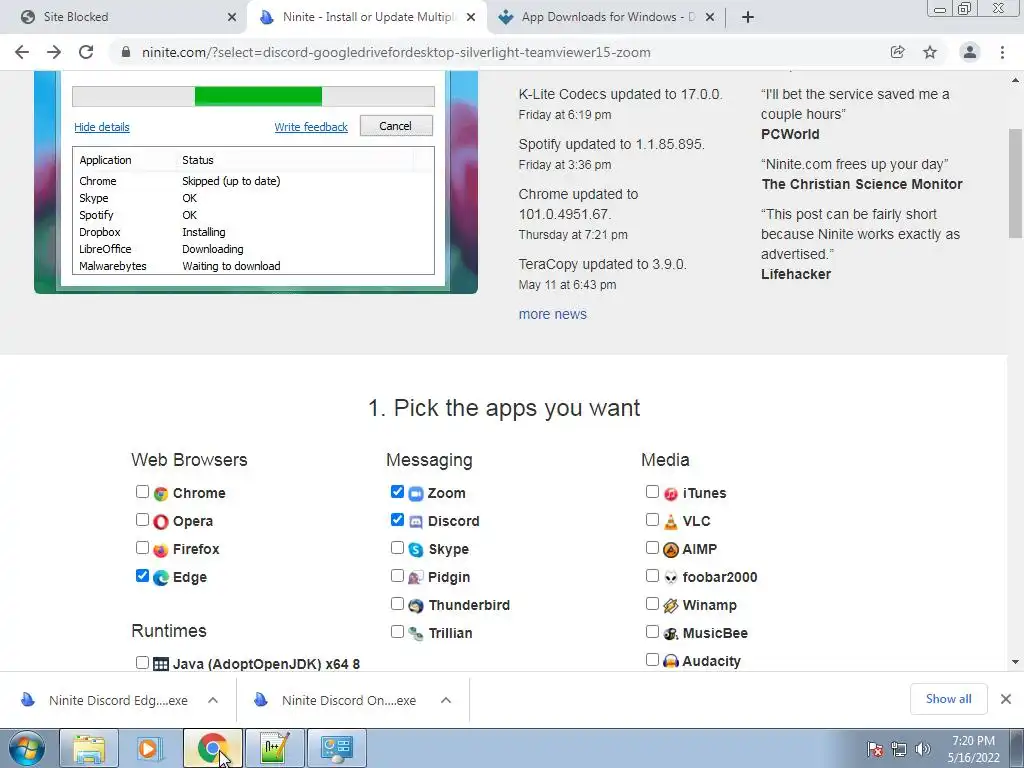Click the Thunderbird app icon

[416, 606]
